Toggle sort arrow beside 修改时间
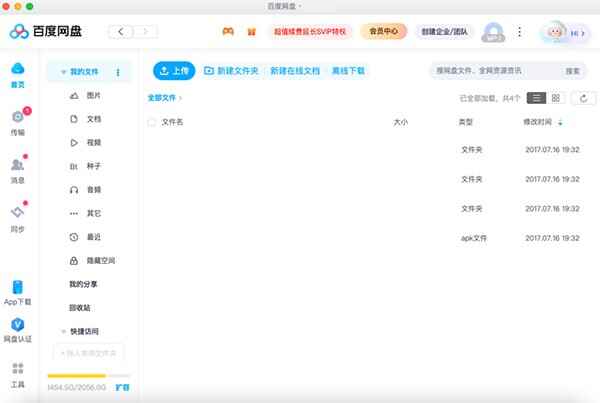The width and height of the screenshot is (600, 403). [560, 122]
